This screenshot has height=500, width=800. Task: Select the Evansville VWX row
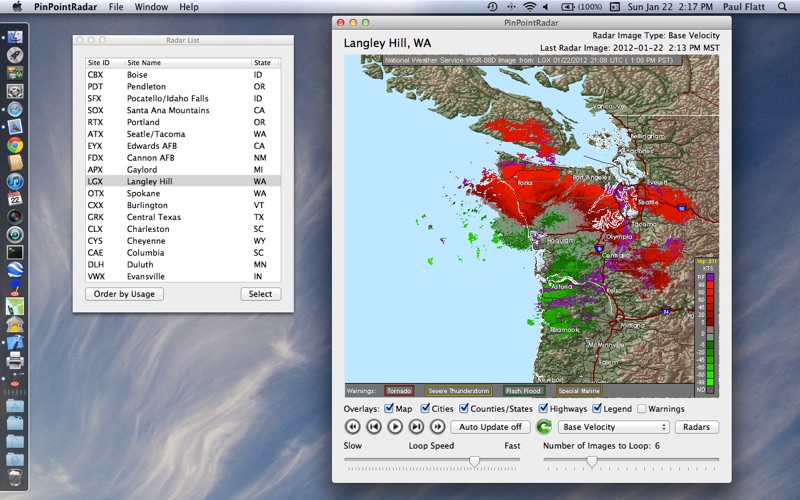tap(183, 276)
